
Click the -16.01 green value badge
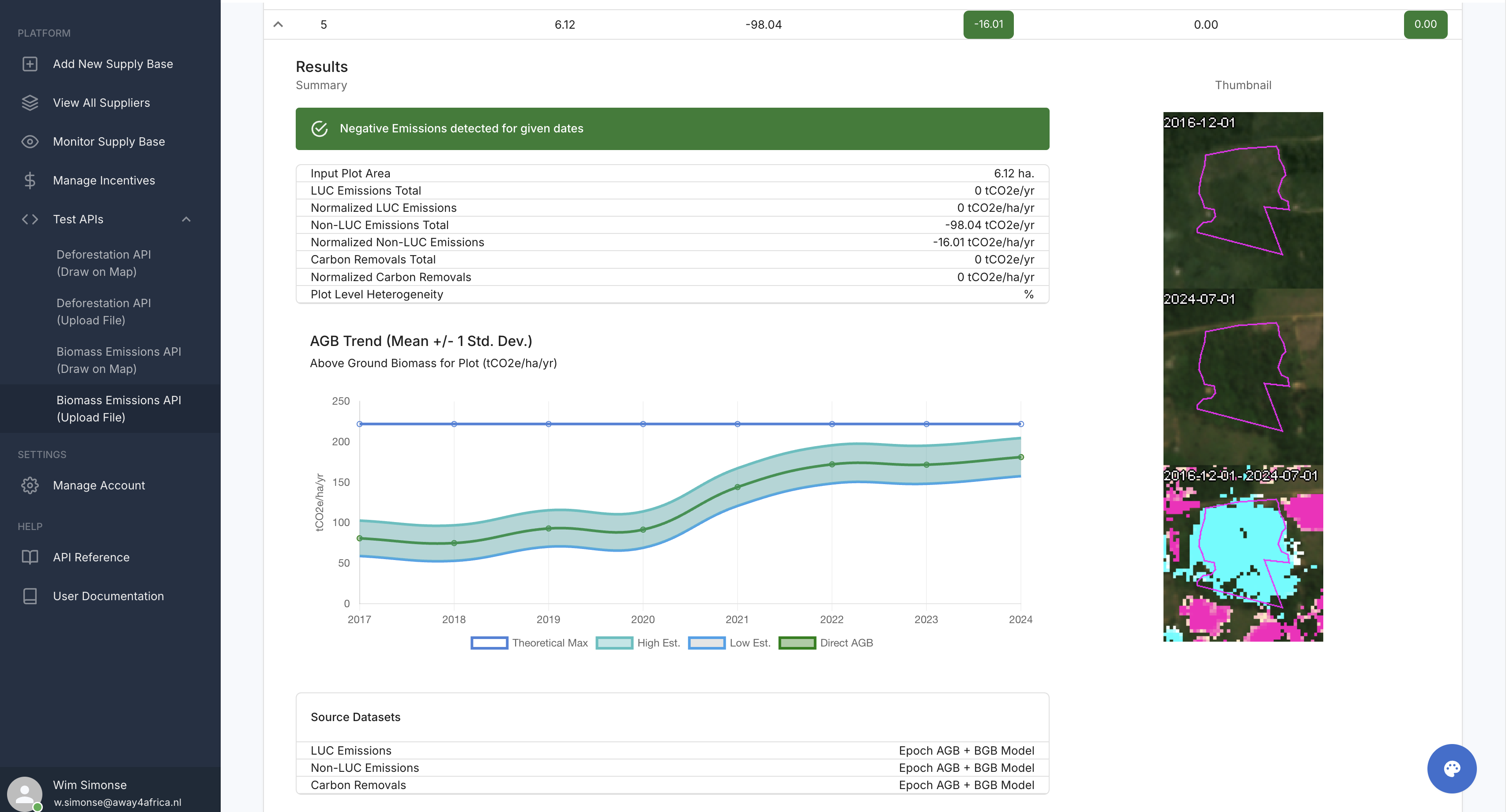click(x=988, y=25)
